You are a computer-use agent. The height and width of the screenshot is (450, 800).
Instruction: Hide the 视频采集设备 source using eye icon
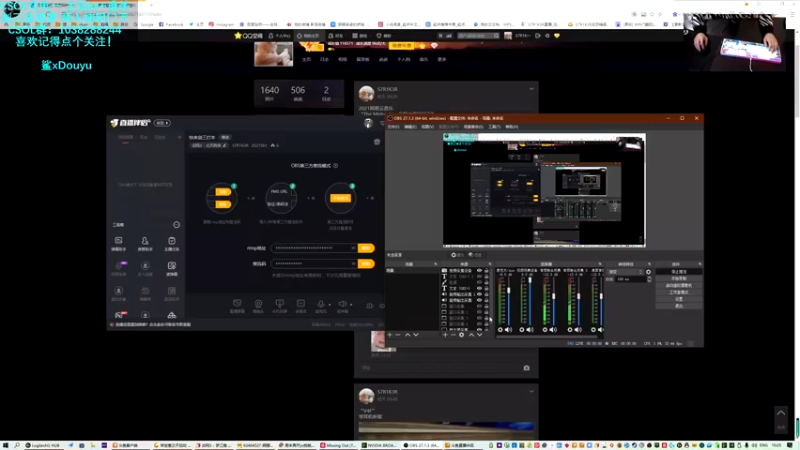[479, 270]
